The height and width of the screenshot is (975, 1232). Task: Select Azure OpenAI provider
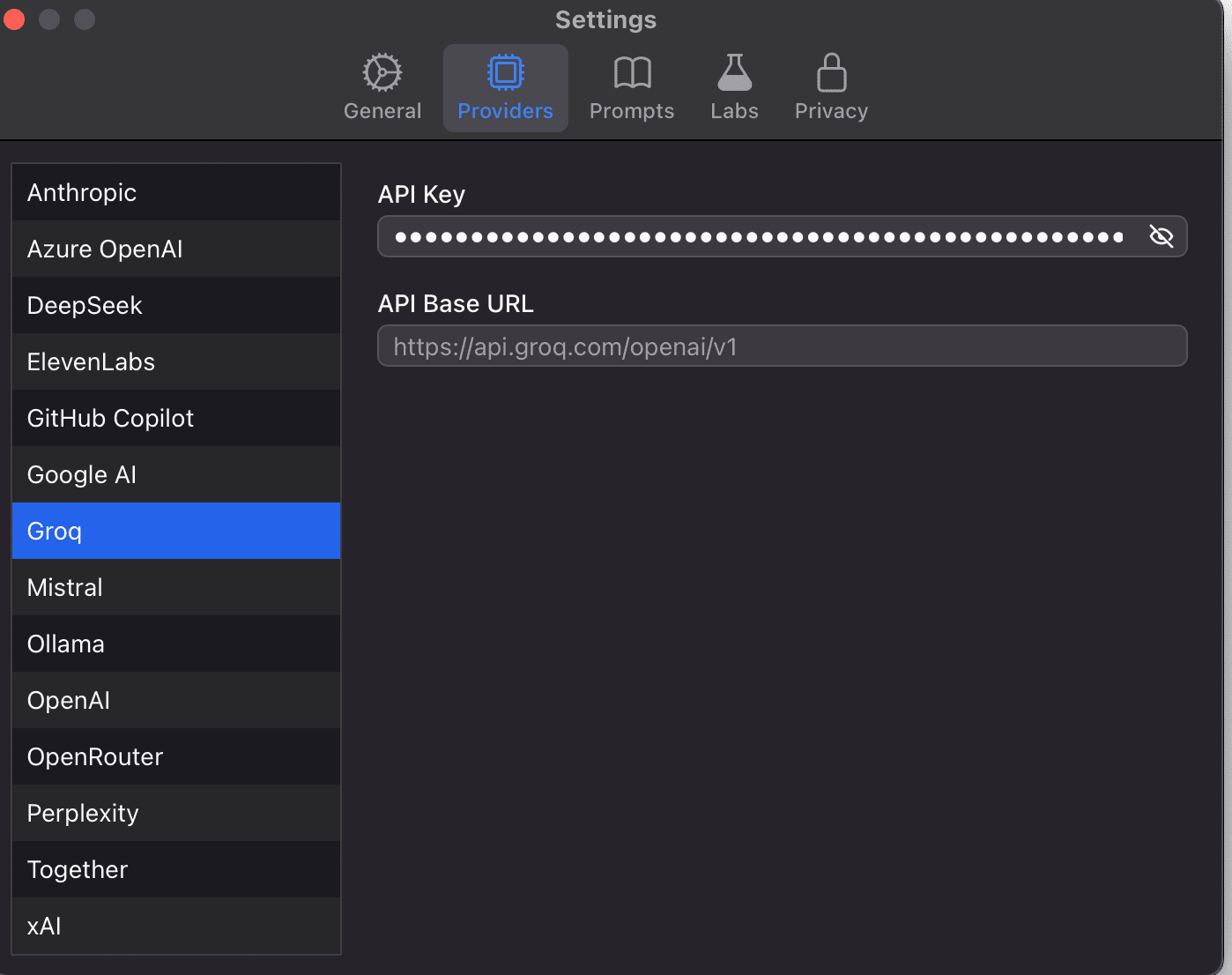(x=176, y=249)
